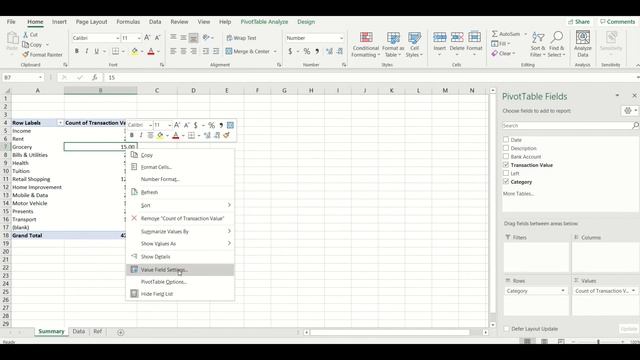Apply accounting dollar format in ribbon
The image size is (640, 360).
pos(290,51)
